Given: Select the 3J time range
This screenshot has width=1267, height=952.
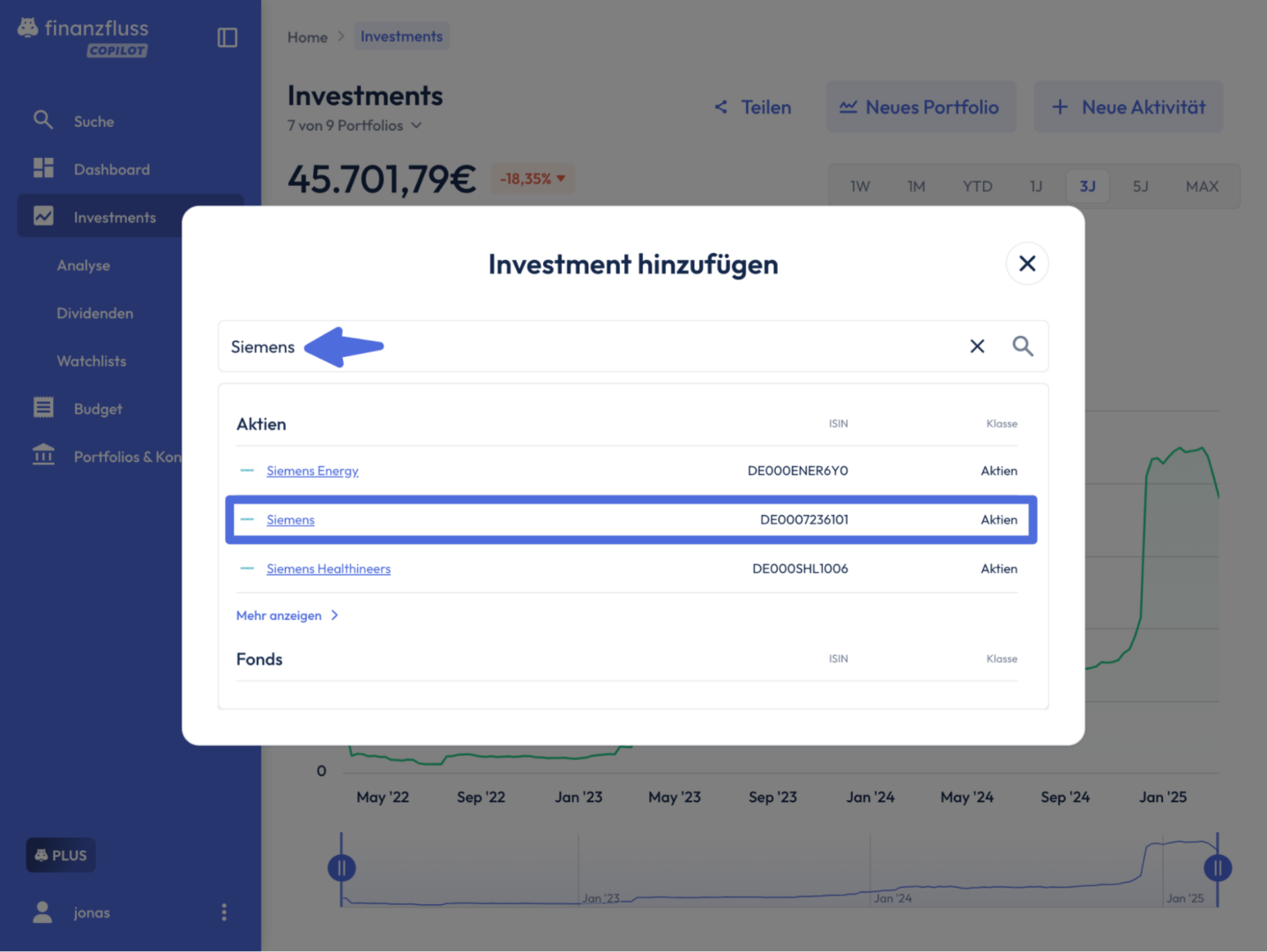Looking at the screenshot, I should tap(1088, 186).
